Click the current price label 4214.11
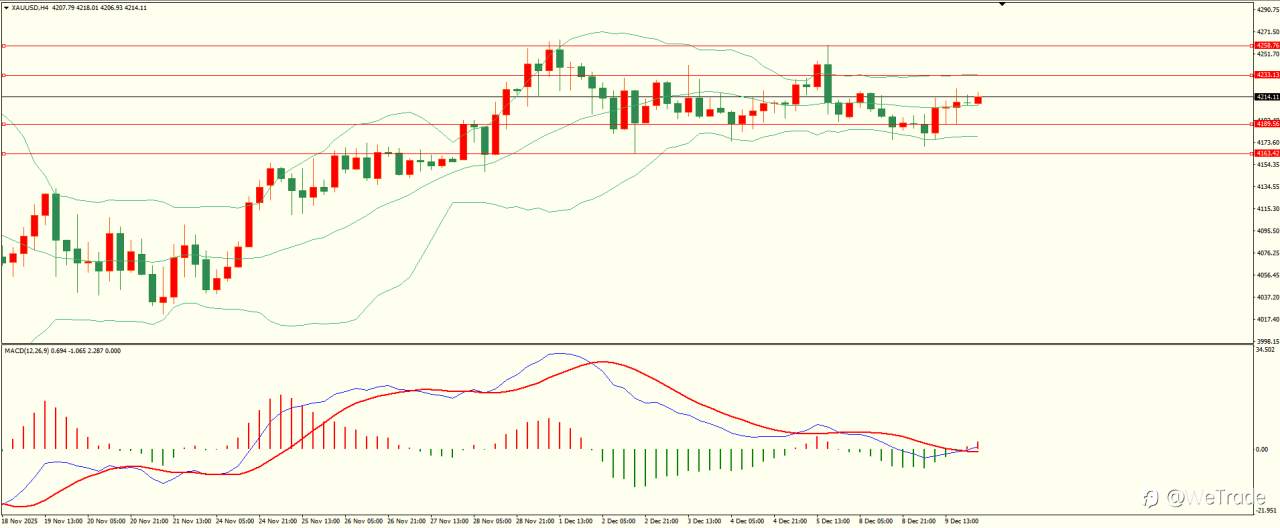This screenshot has height=528, width=1280. click(1266, 96)
